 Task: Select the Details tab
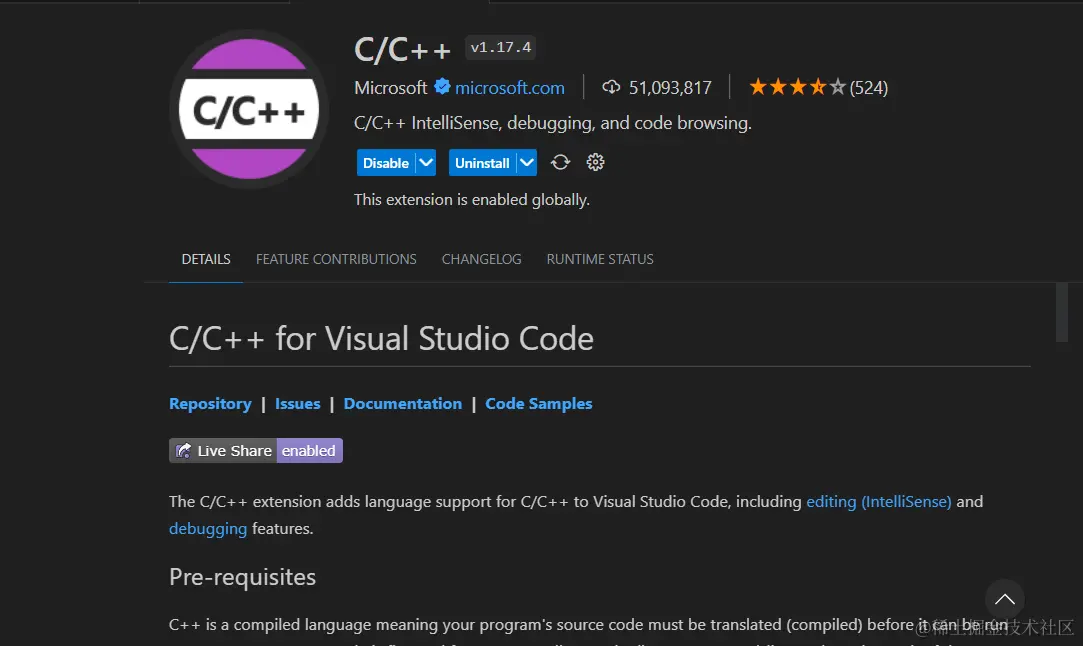pyautogui.click(x=206, y=259)
